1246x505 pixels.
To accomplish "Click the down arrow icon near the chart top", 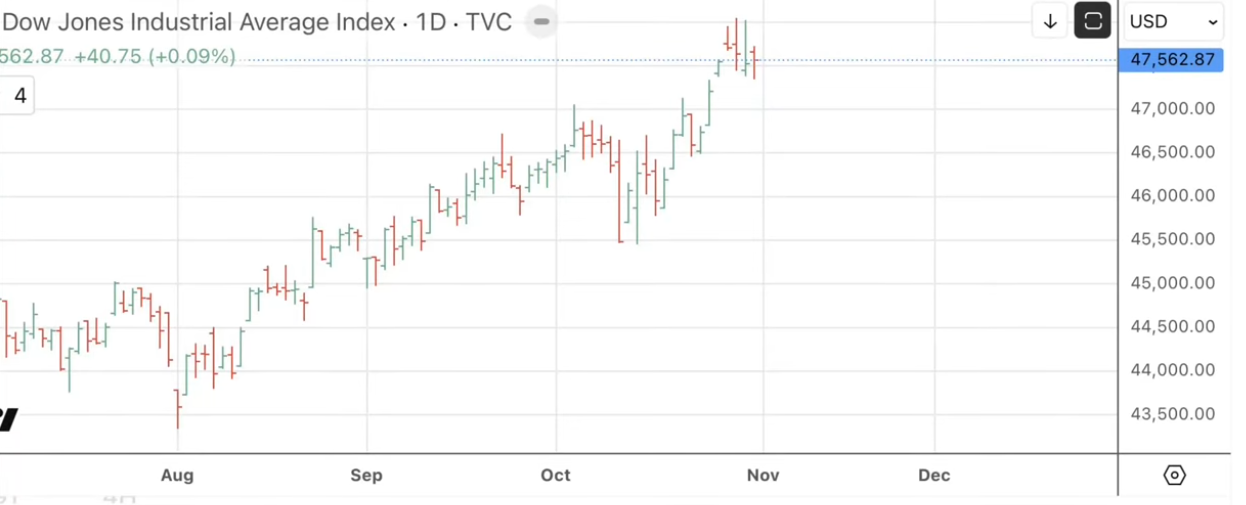I will pyautogui.click(x=1050, y=21).
